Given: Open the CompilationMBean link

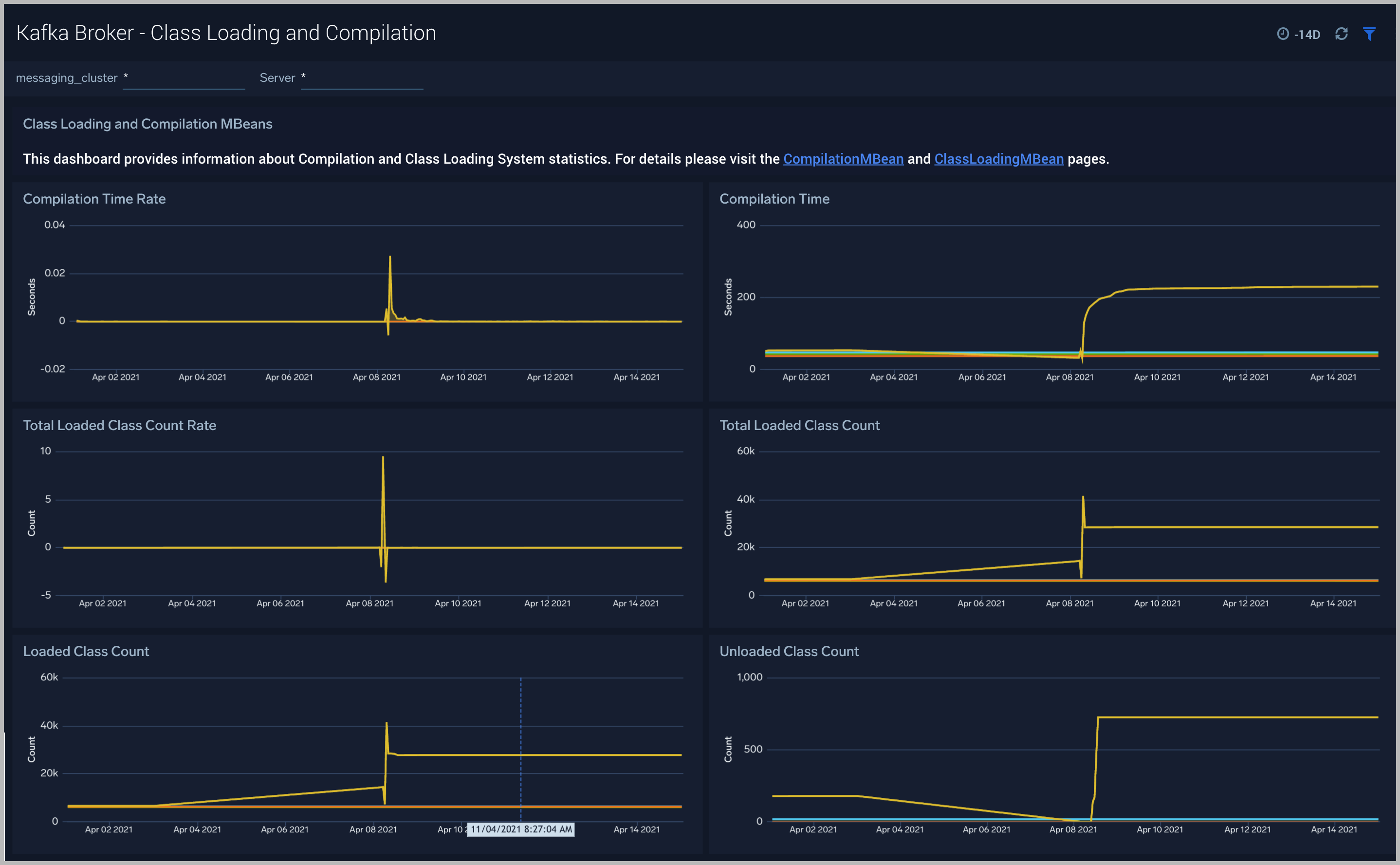Looking at the screenshot, I should (x=843, y=159).
